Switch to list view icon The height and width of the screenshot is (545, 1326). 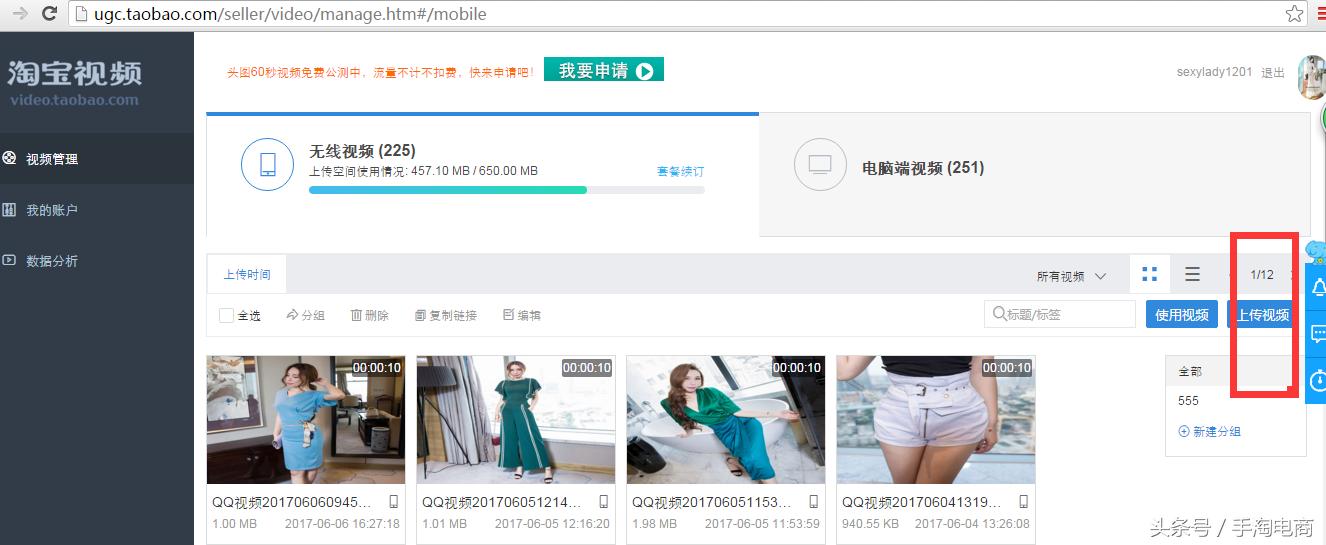click(x=1192, y=274)
